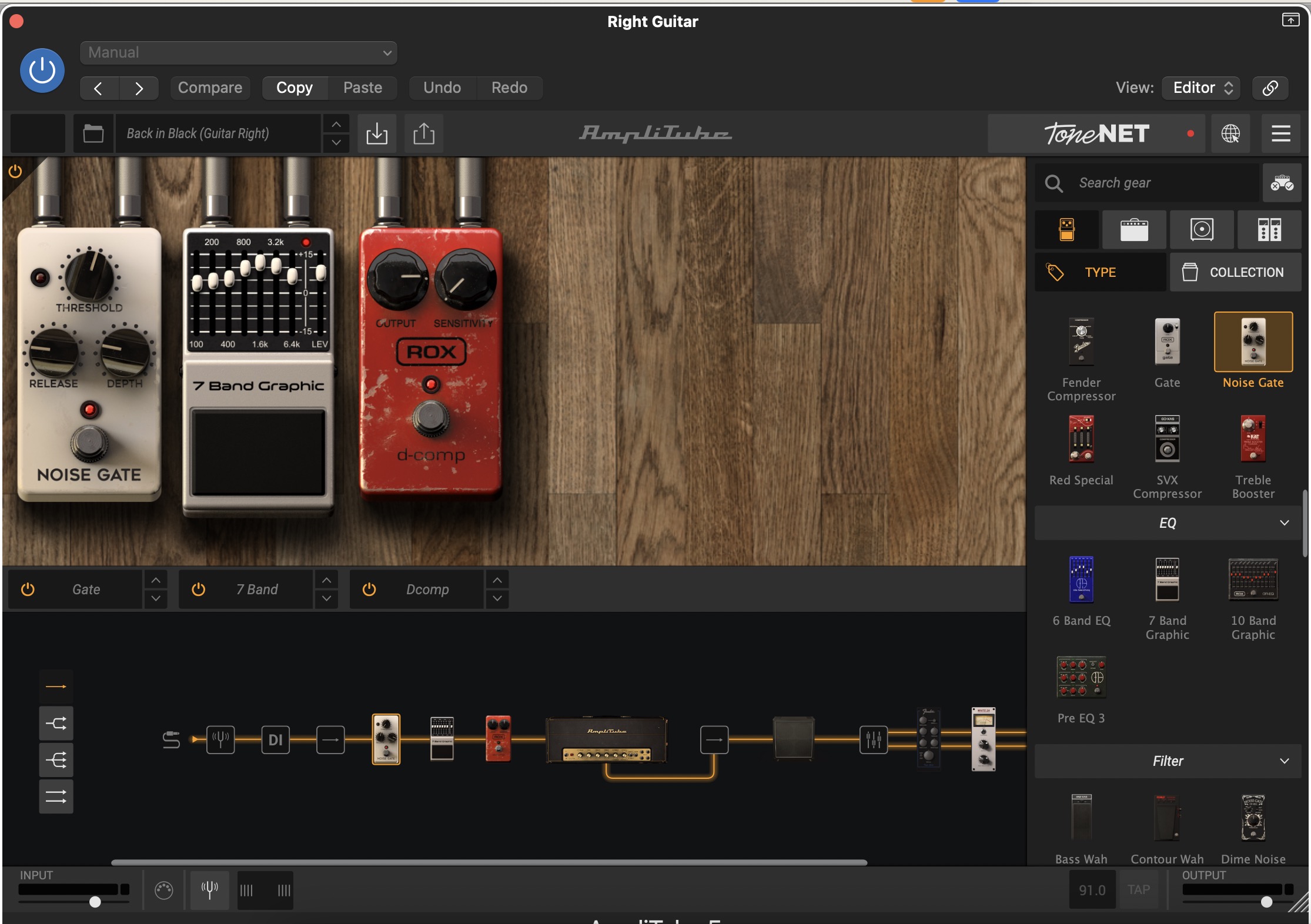Screen dimensions: 1311x924
Task: Click the Copy button
Action: click(295, 88)
